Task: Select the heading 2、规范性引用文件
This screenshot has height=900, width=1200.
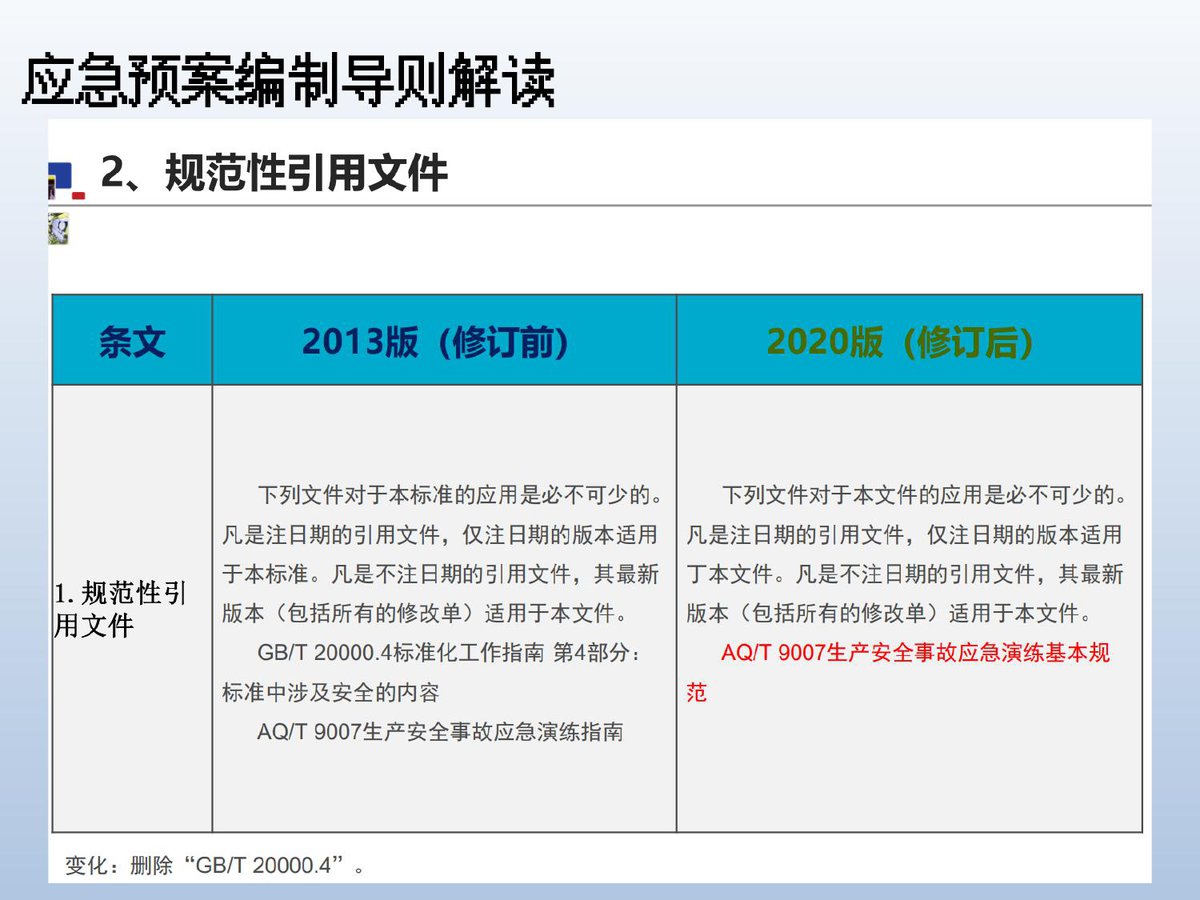Action: [274, 174]
